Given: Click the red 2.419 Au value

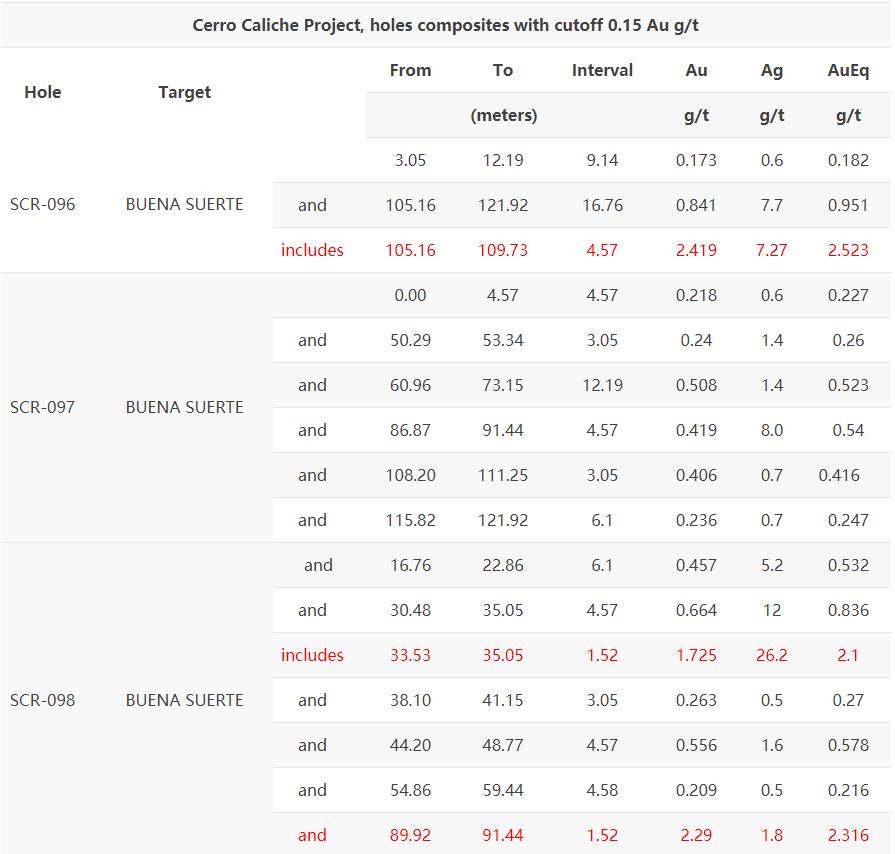Looking at the screenshot, I should (696, 250).
